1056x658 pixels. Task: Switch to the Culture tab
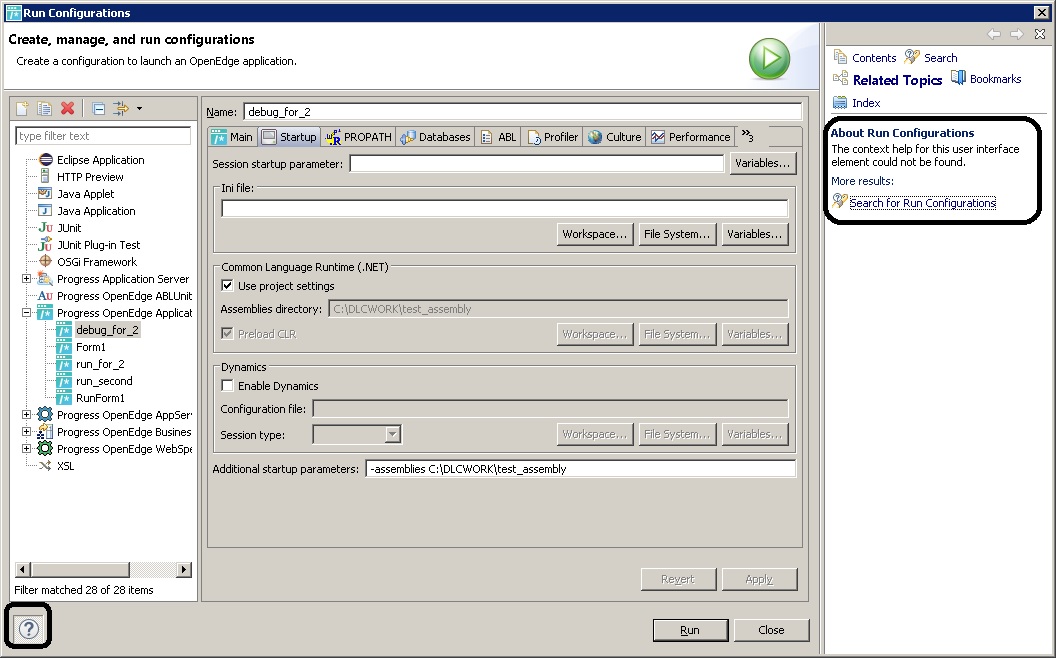[615, 137]
